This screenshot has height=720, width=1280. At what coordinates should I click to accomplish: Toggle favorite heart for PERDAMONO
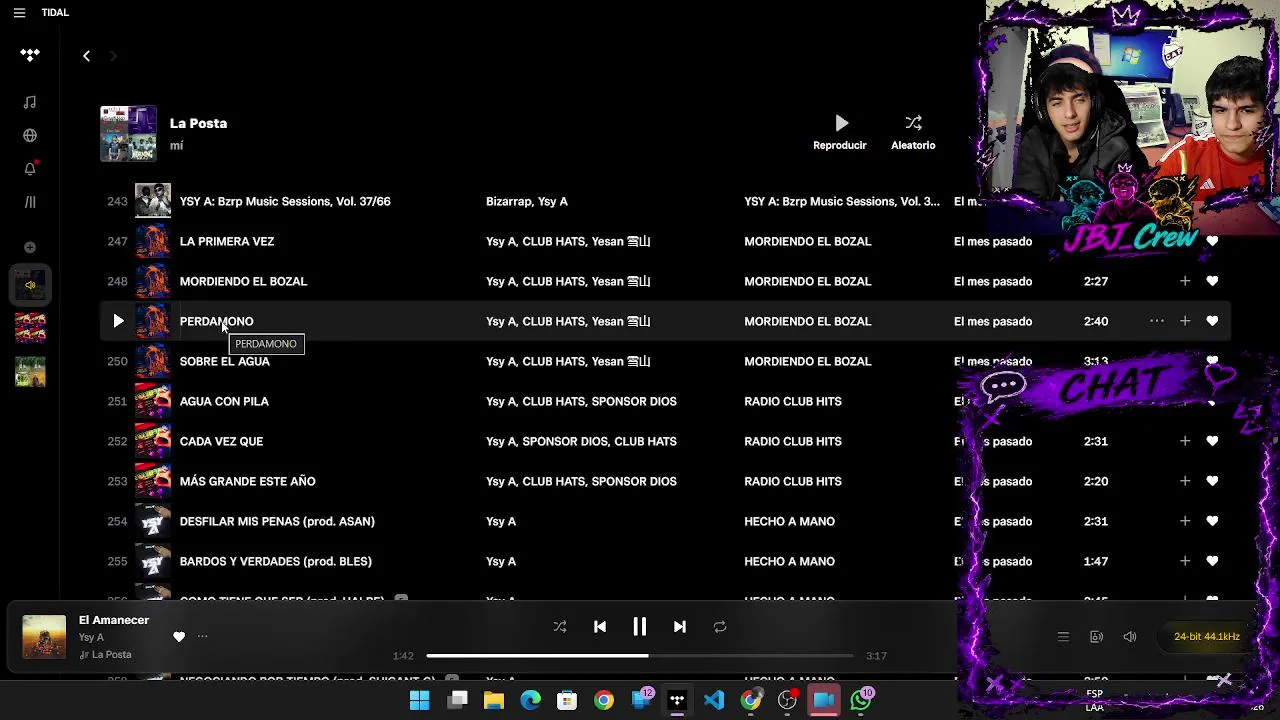(1212, 321)
